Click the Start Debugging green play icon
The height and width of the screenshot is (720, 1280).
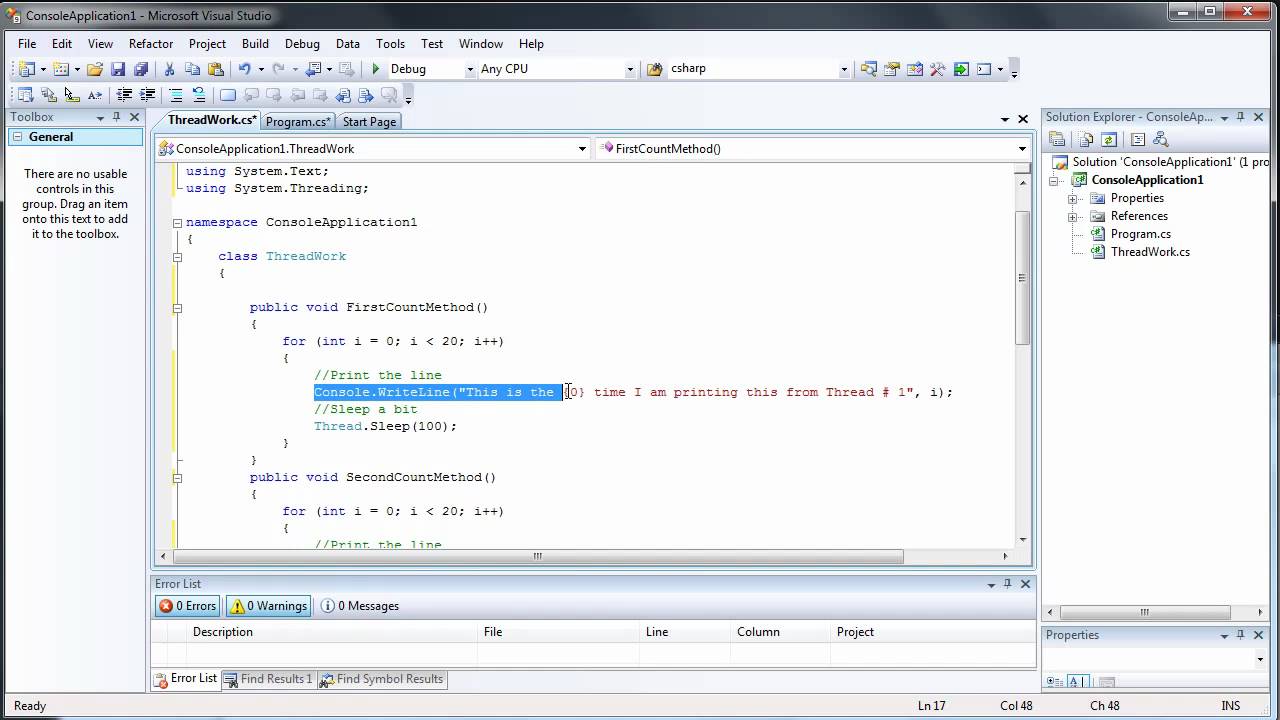tap(376, 69)
